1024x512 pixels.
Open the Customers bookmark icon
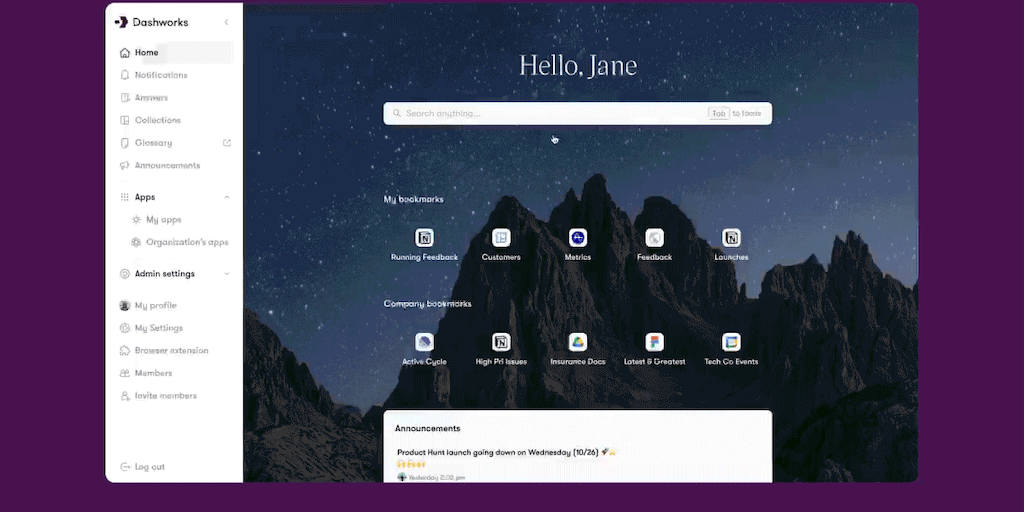click(x=501, y=238)
